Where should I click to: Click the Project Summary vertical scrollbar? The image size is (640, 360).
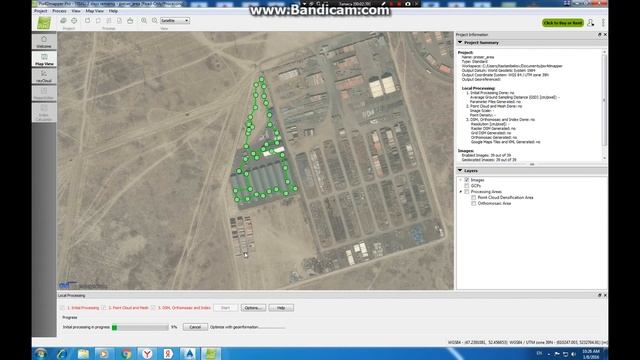(604, 105)
